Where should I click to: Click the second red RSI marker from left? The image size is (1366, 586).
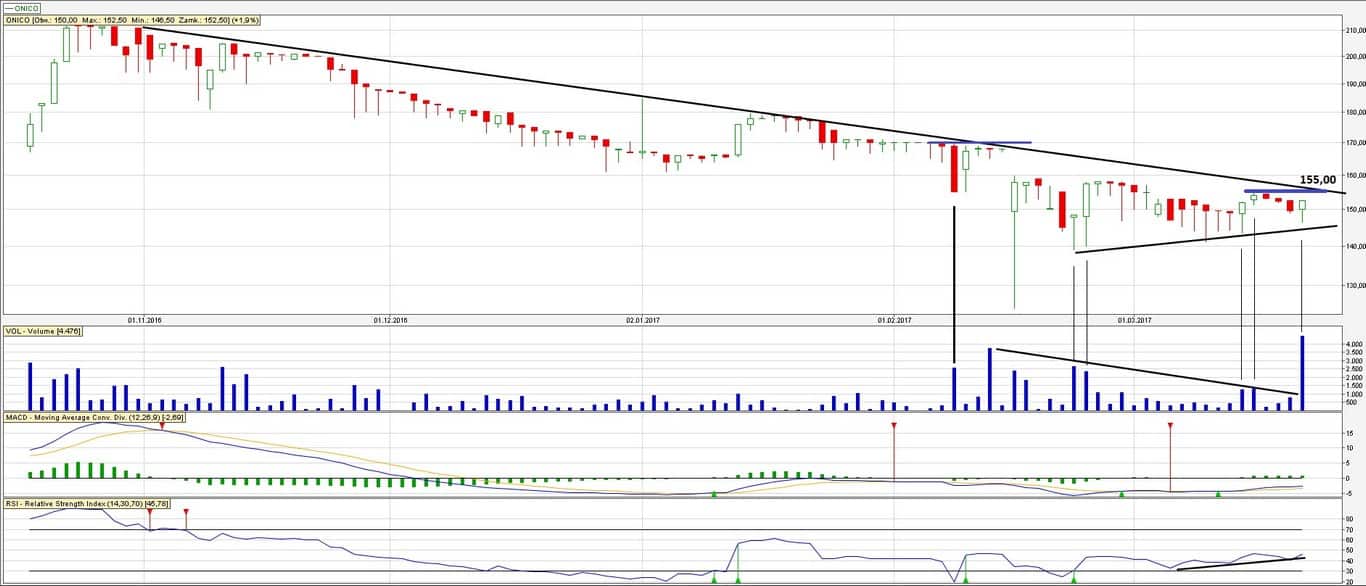pyautogui.click(x=186, y=512)
